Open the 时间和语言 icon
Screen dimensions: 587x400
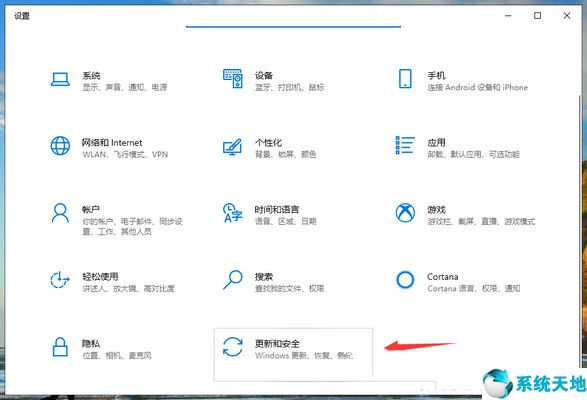point(232,213)
